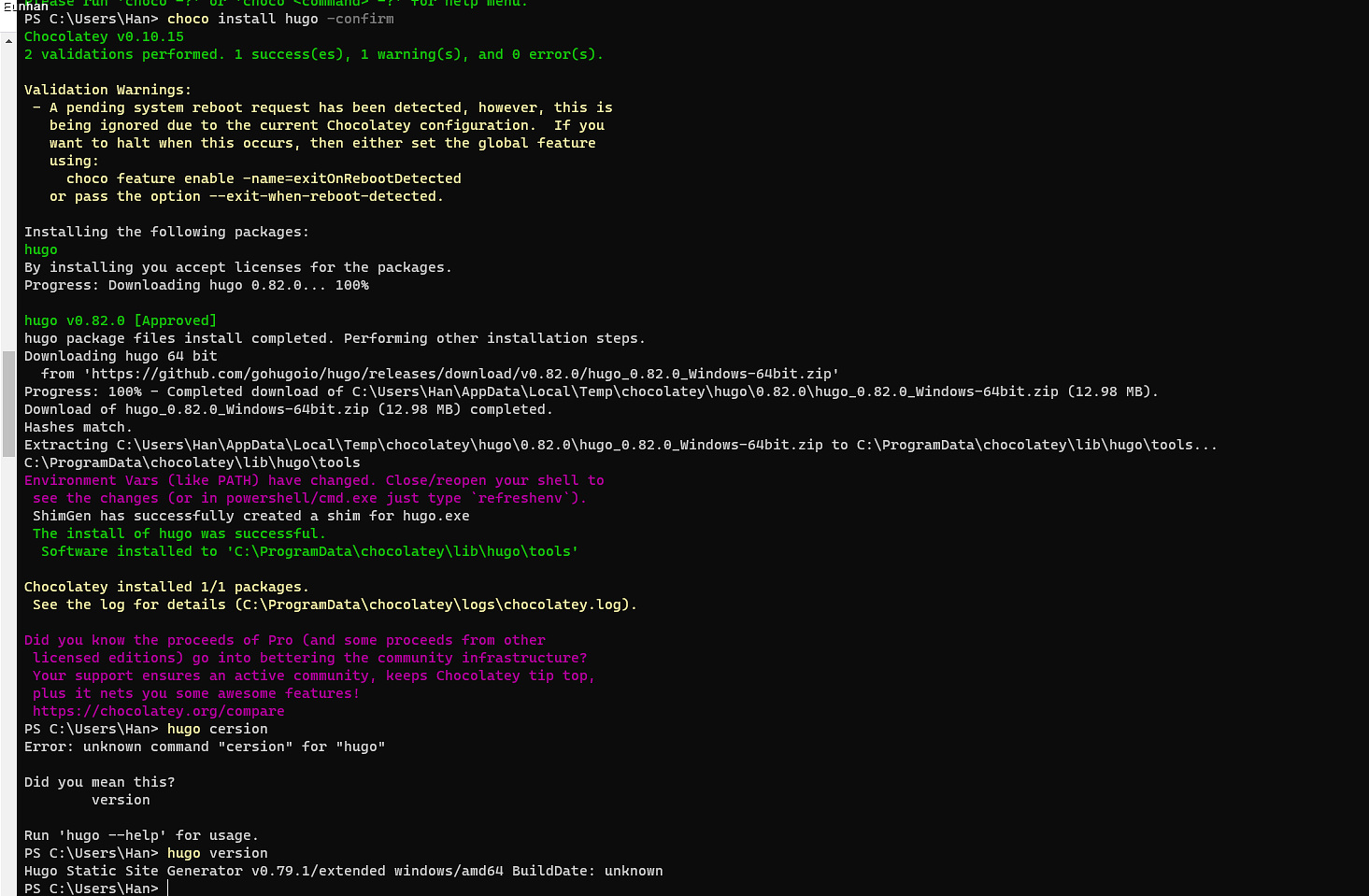
Task: Click 'Error: unknown command "cersion"' line
Action: pos(205,747)
